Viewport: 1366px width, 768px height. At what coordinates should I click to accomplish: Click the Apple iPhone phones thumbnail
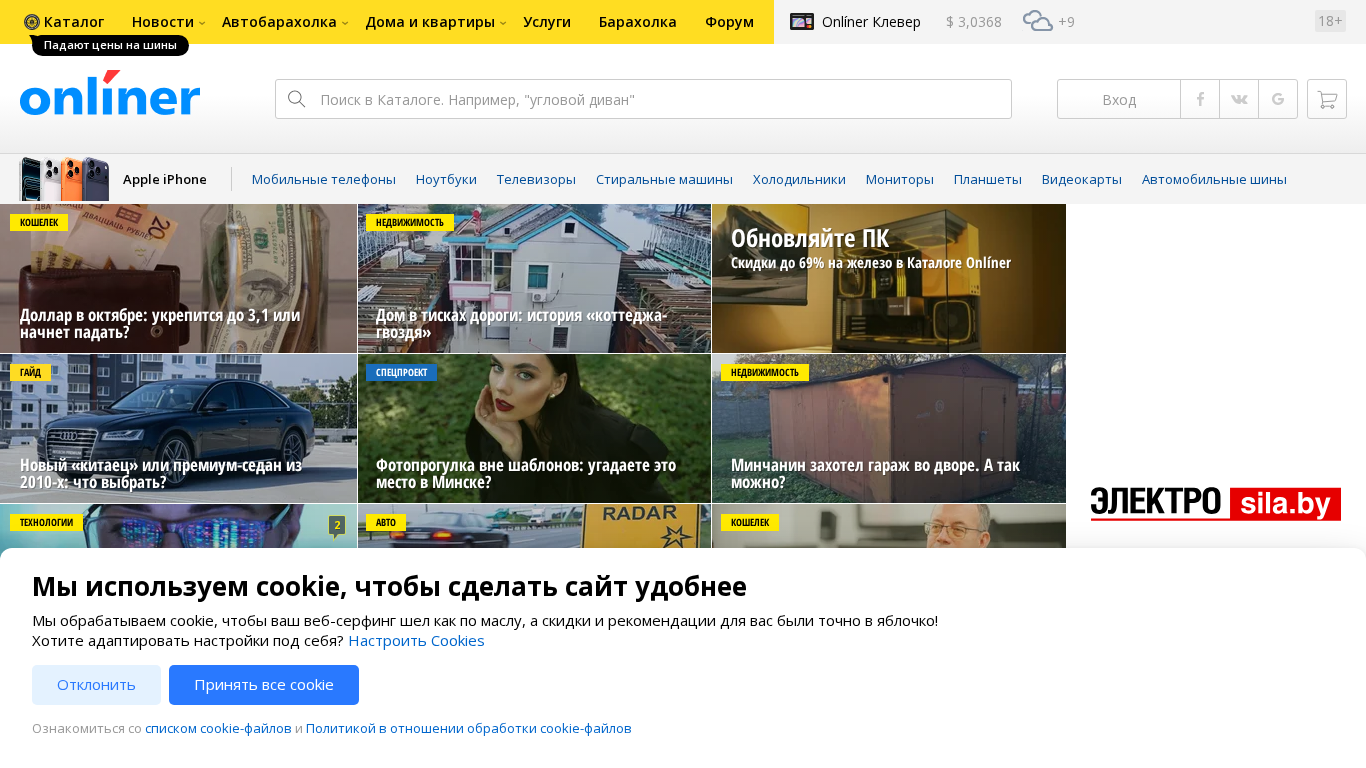coord(64,179)
